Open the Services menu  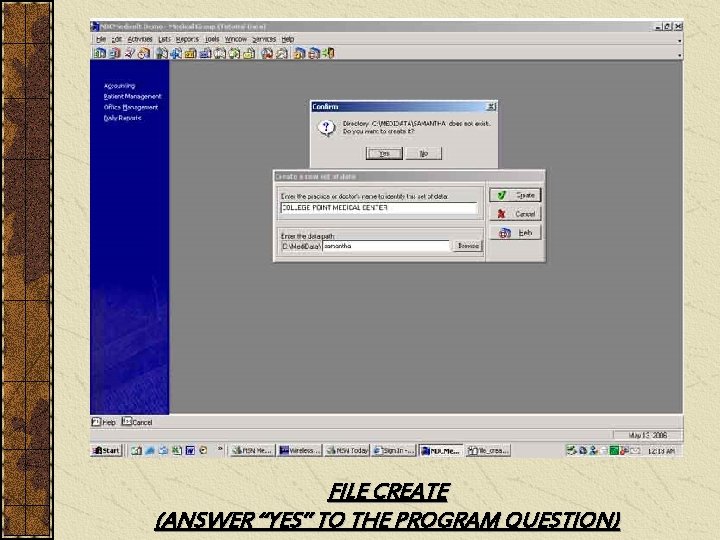tap(264, 39)
